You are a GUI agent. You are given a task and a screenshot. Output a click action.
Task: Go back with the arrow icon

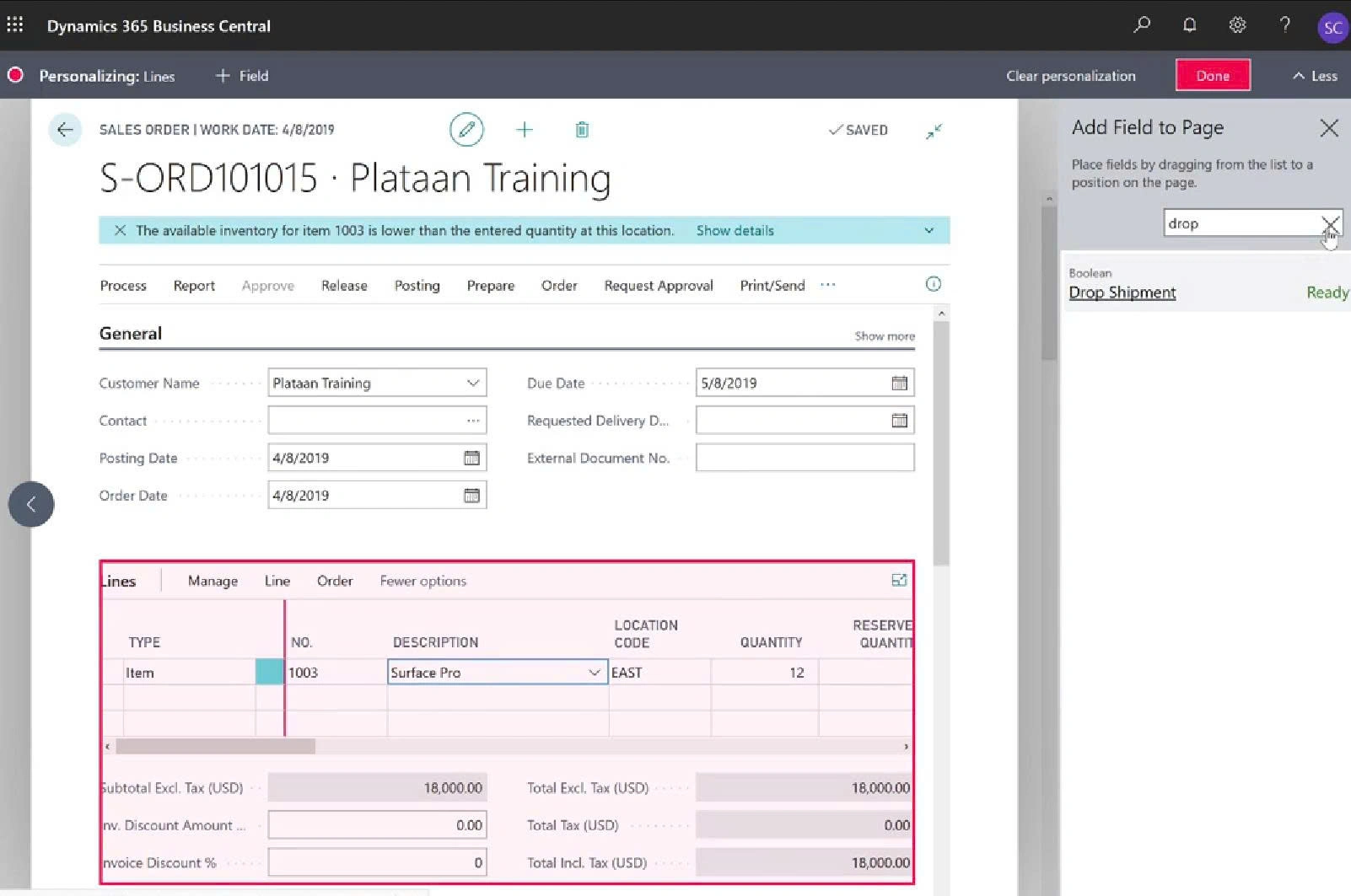tap(65, 130)
